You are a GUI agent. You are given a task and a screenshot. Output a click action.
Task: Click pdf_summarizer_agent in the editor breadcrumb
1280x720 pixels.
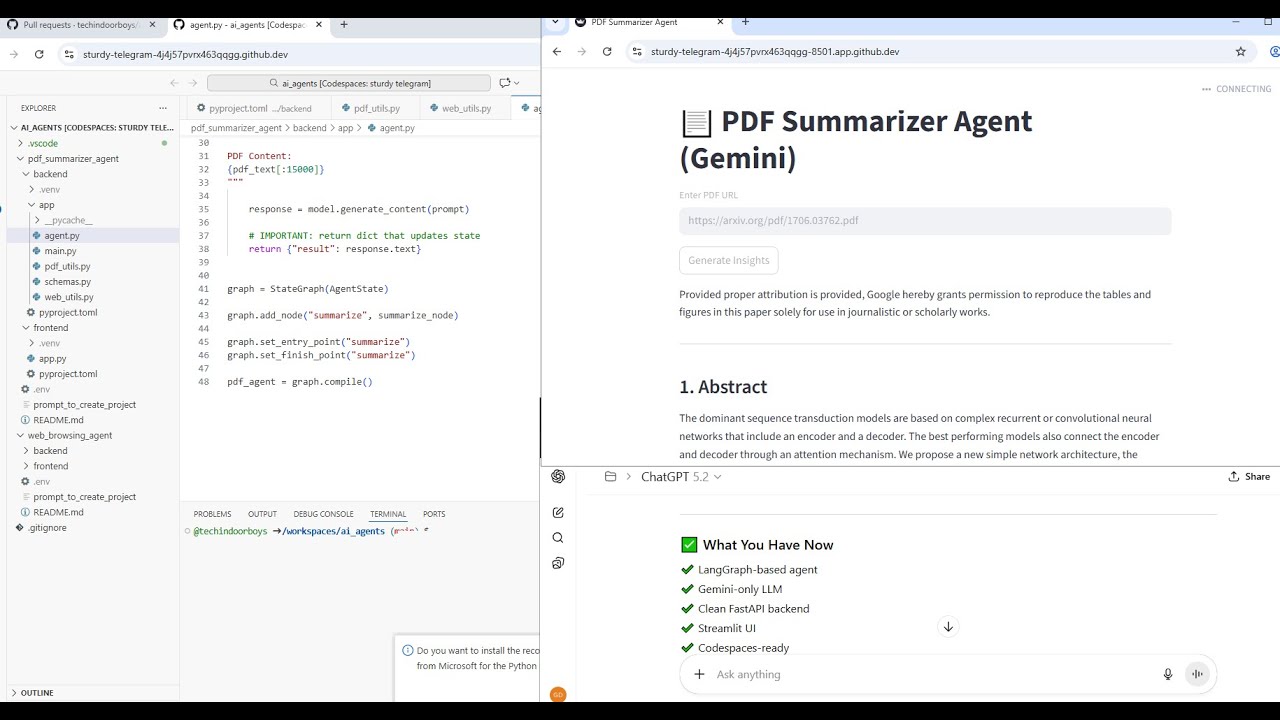pyautogui.click(x=236, y=128)
